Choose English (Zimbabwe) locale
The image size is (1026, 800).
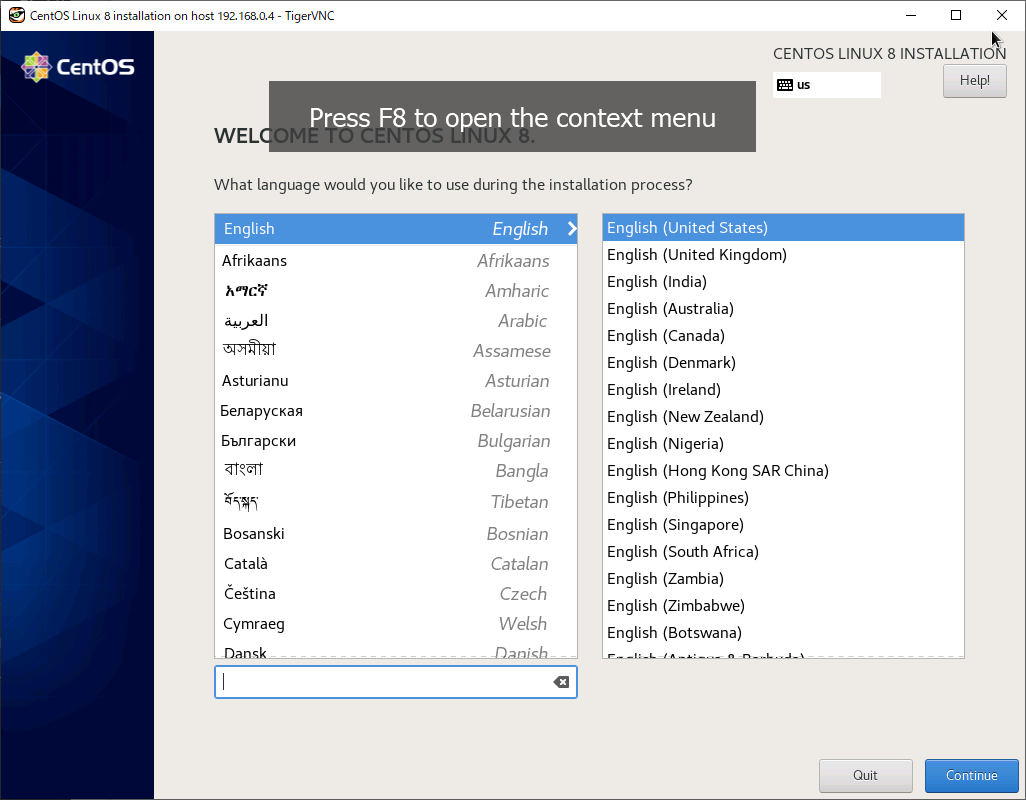[783, 606]
